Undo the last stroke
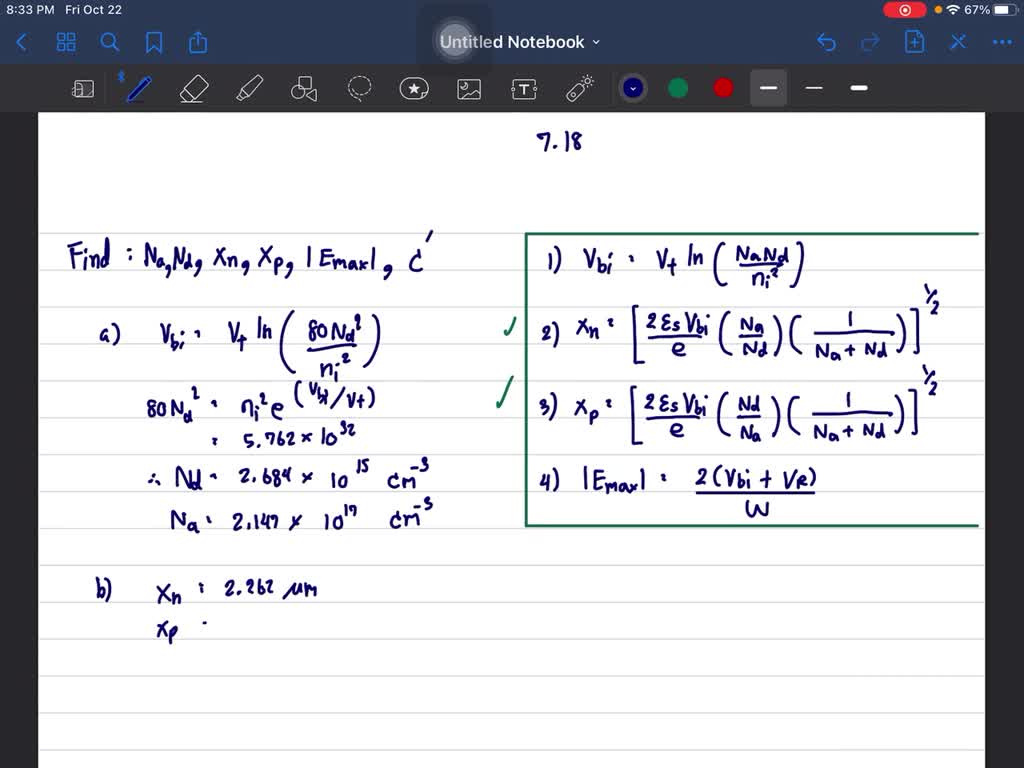Image resolution: width=1024 pixels, height=768 pixels. pos(826,42)
